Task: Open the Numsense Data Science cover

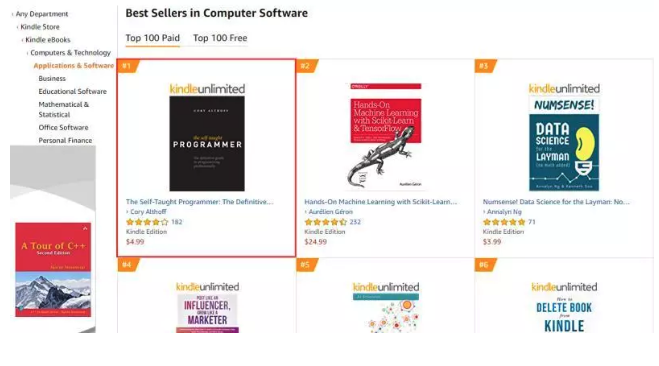Action: pyautogui.click(x=564, y=144)
